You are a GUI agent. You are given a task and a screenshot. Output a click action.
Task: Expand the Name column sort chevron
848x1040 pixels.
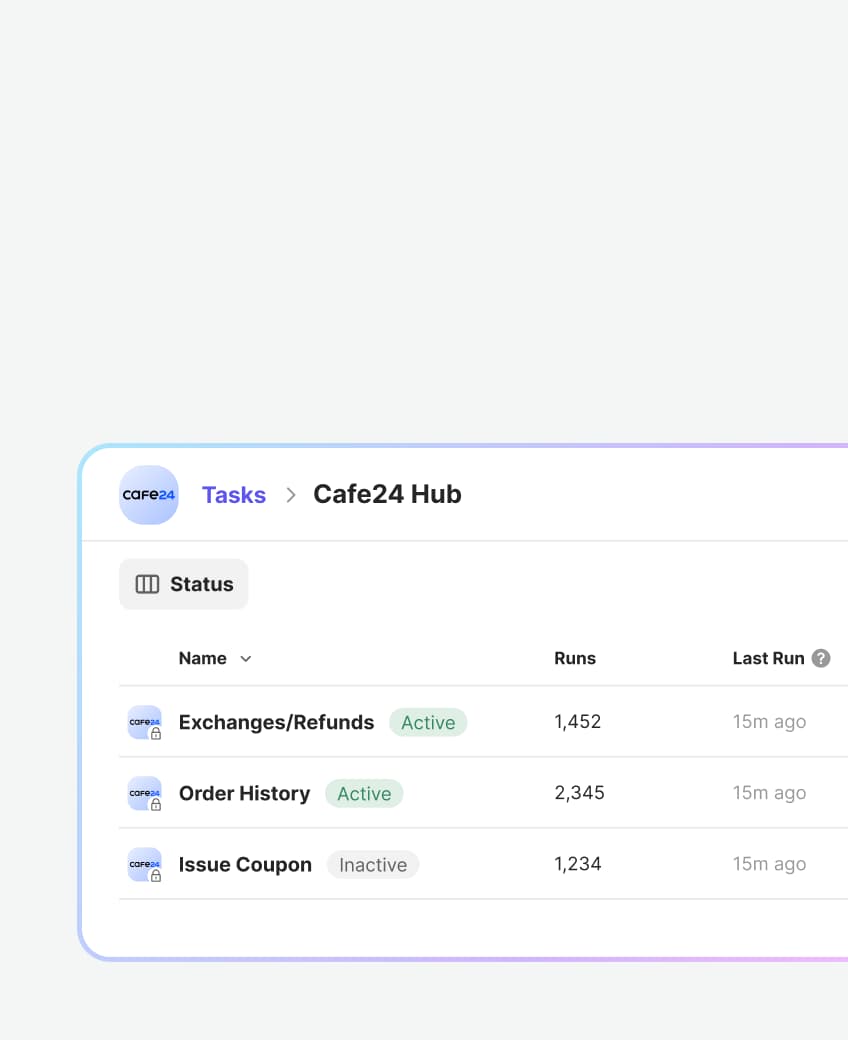(x=246, y=658)
